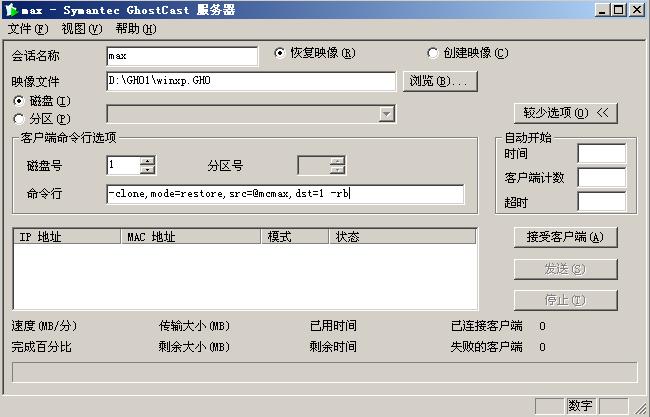Click the 已连接客户端 label
The width and height of the screenshot is (650, 417).
(x=486, y=326)
